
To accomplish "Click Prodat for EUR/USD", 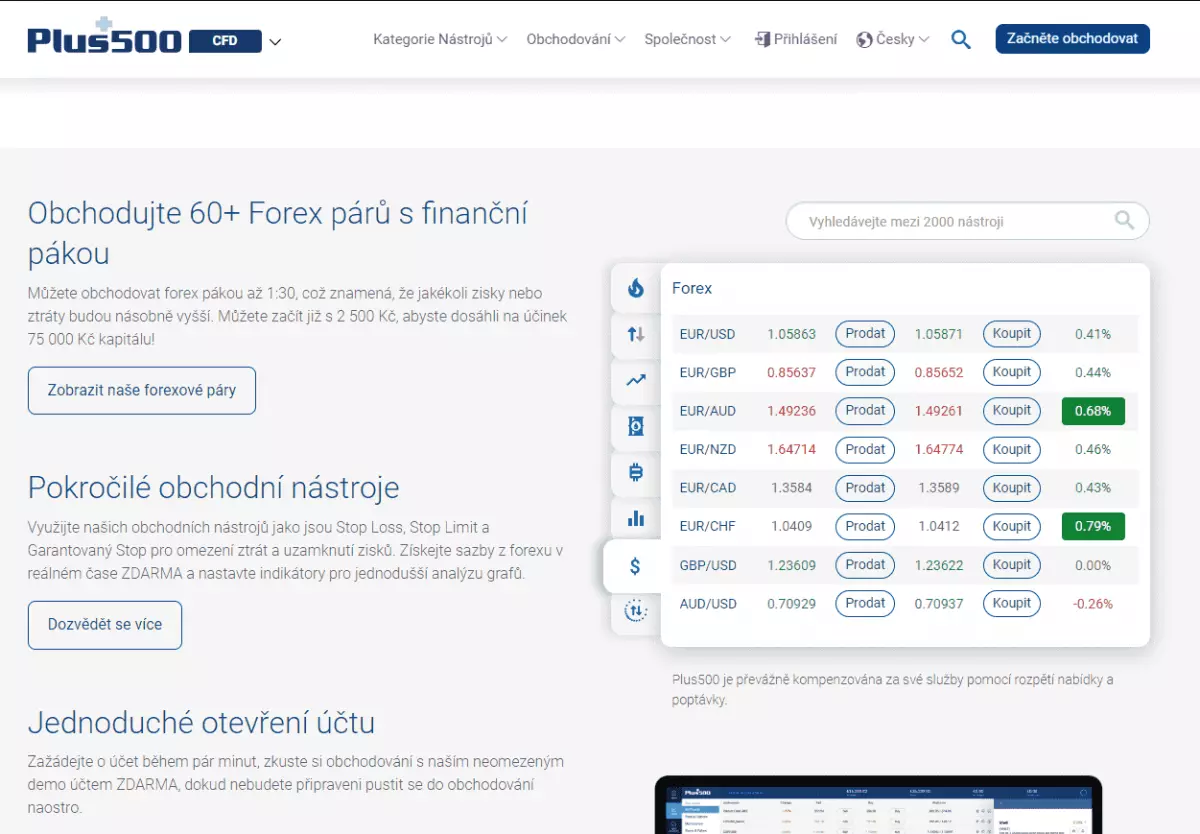I will coord(865,334).
